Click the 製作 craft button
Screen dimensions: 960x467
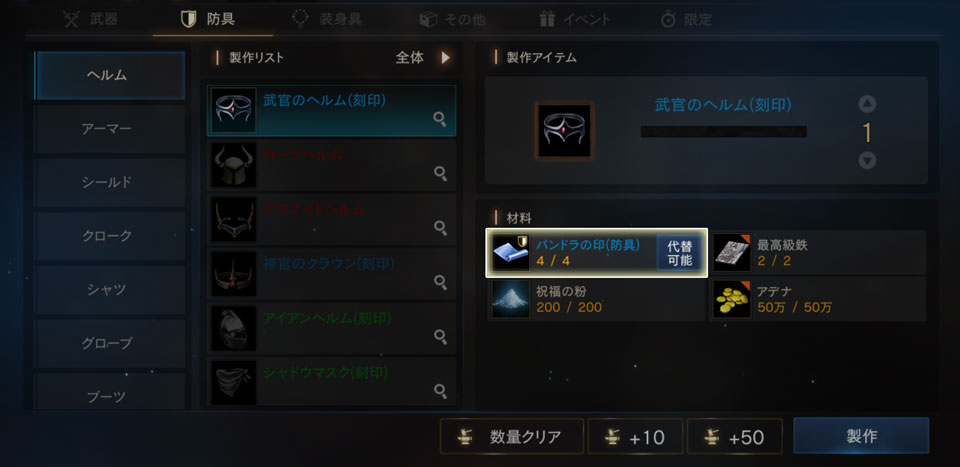(861, 436)
